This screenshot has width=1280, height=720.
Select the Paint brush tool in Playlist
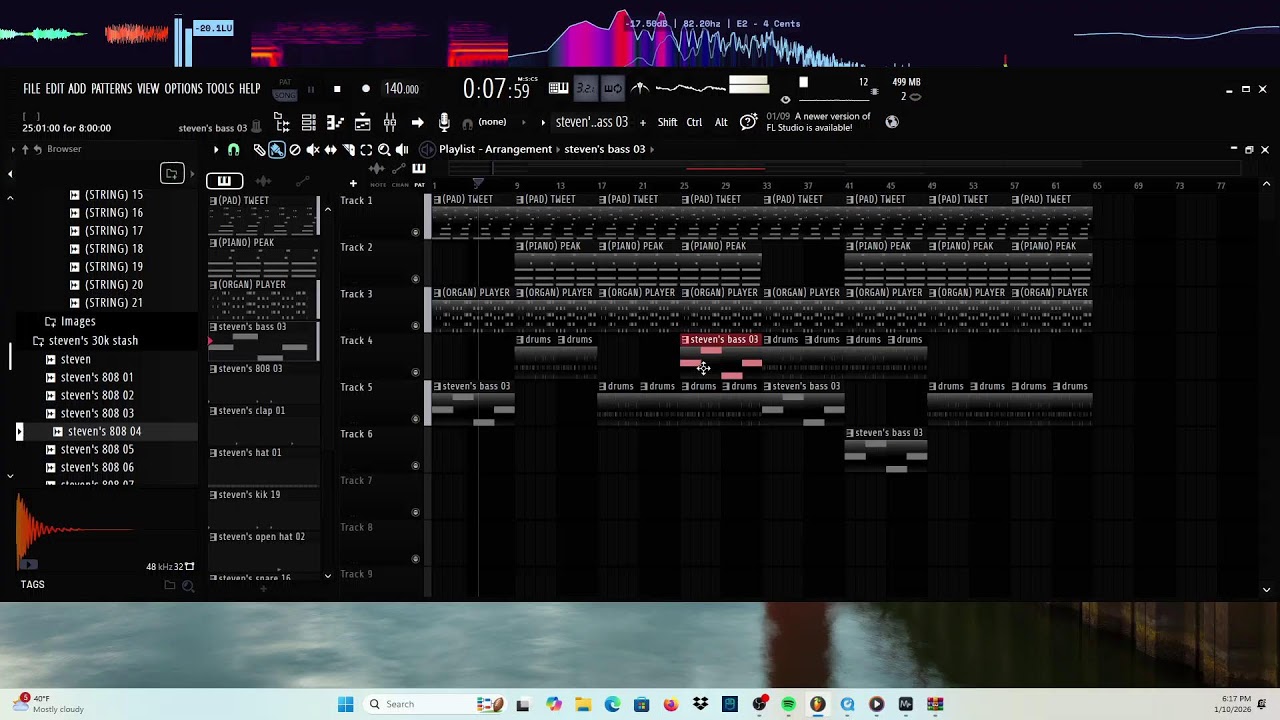(x=277, y=149)
